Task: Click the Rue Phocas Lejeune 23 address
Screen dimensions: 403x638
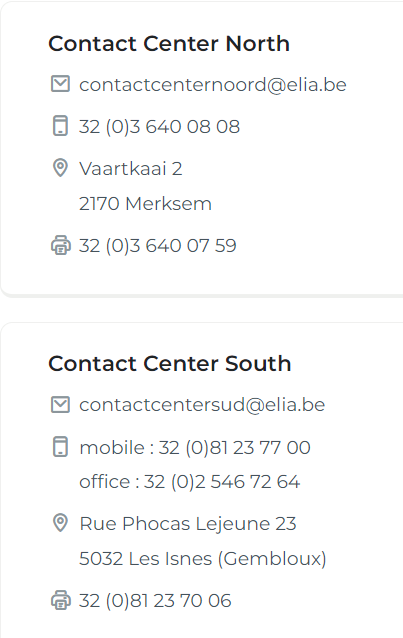Action: (188, 524)
